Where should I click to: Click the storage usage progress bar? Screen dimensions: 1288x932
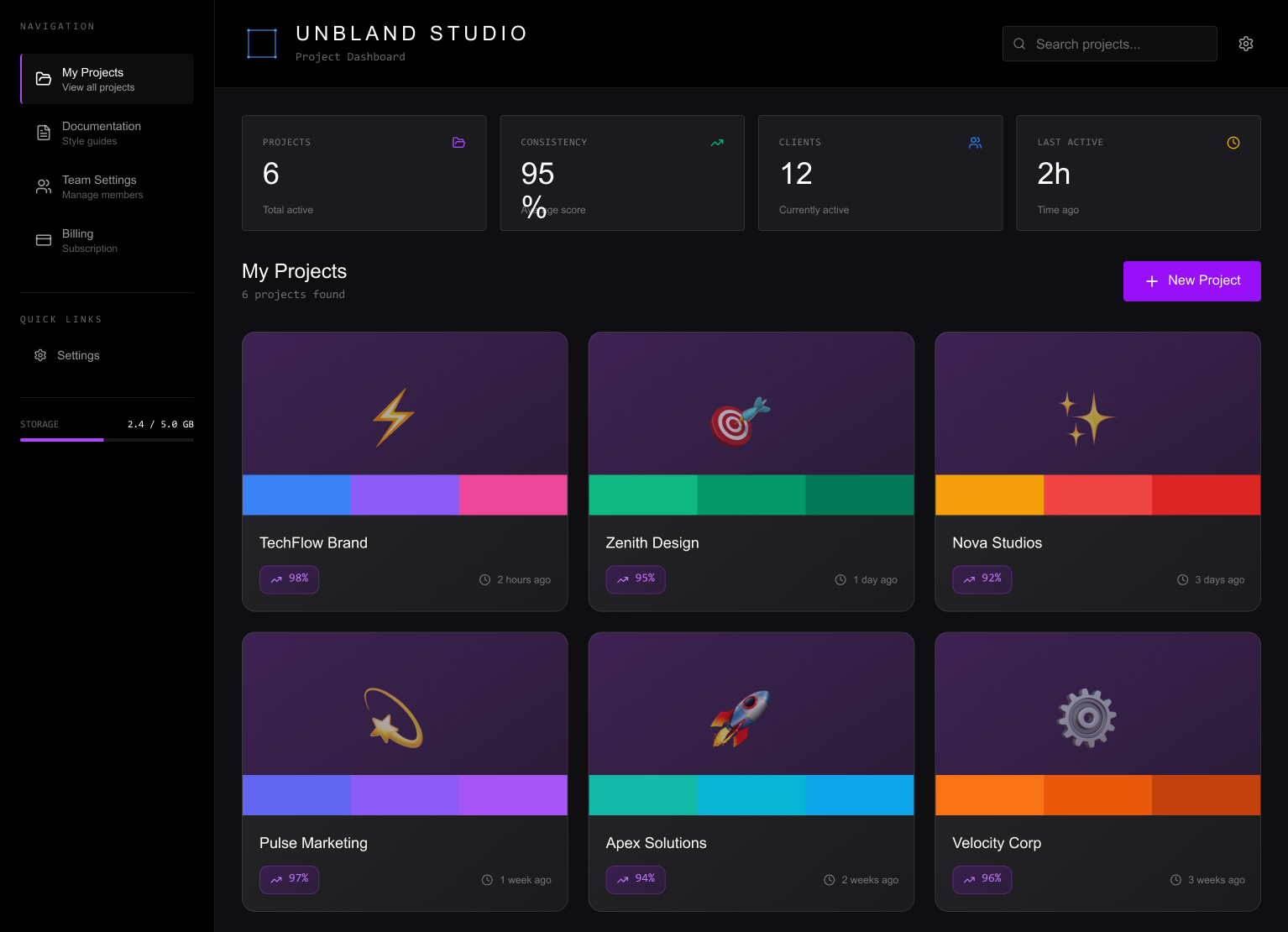click(x=107, y=440)
